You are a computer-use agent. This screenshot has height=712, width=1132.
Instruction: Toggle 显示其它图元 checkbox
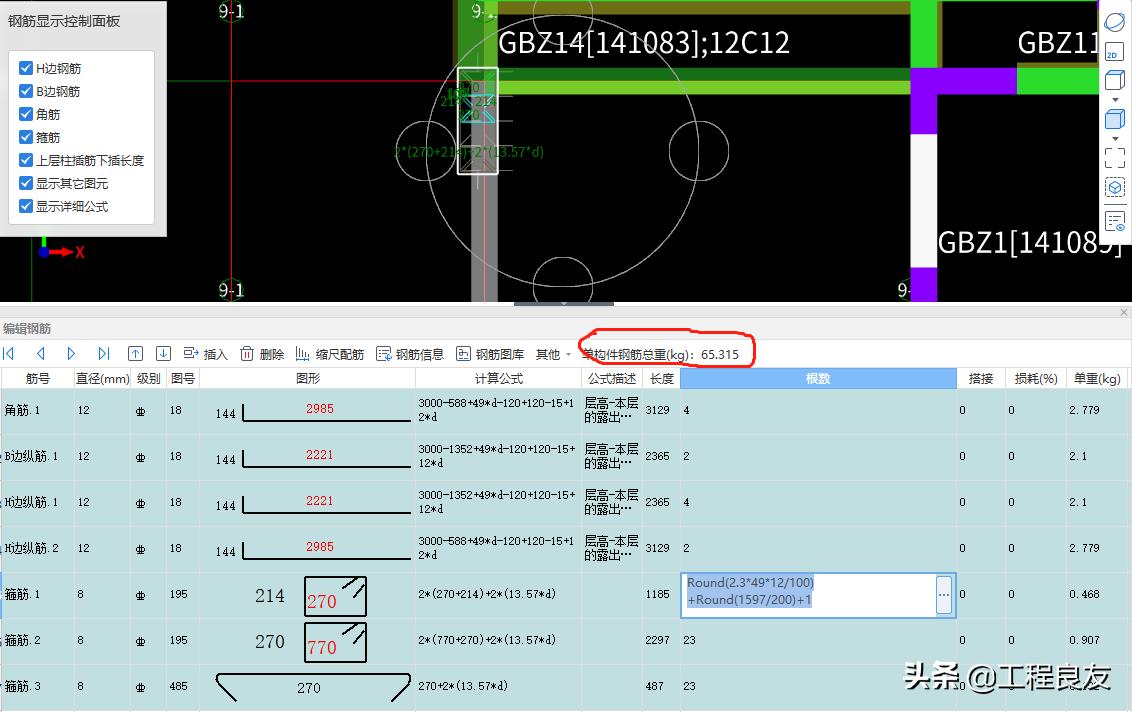25,183
